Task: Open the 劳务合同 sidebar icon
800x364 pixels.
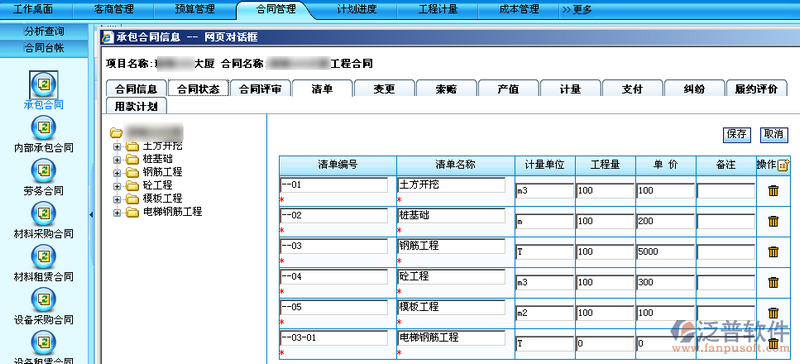Action: click(43, 171)
